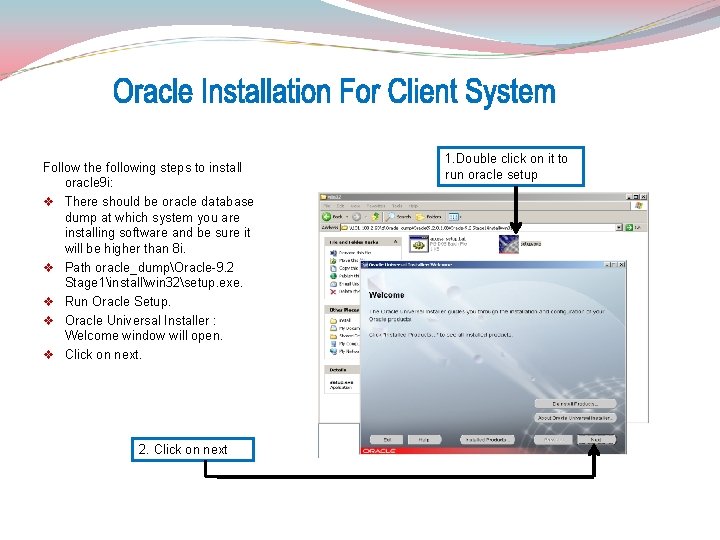Open My Network Places under Other Places
720x540 pixels.
click(x=344, y=351)
